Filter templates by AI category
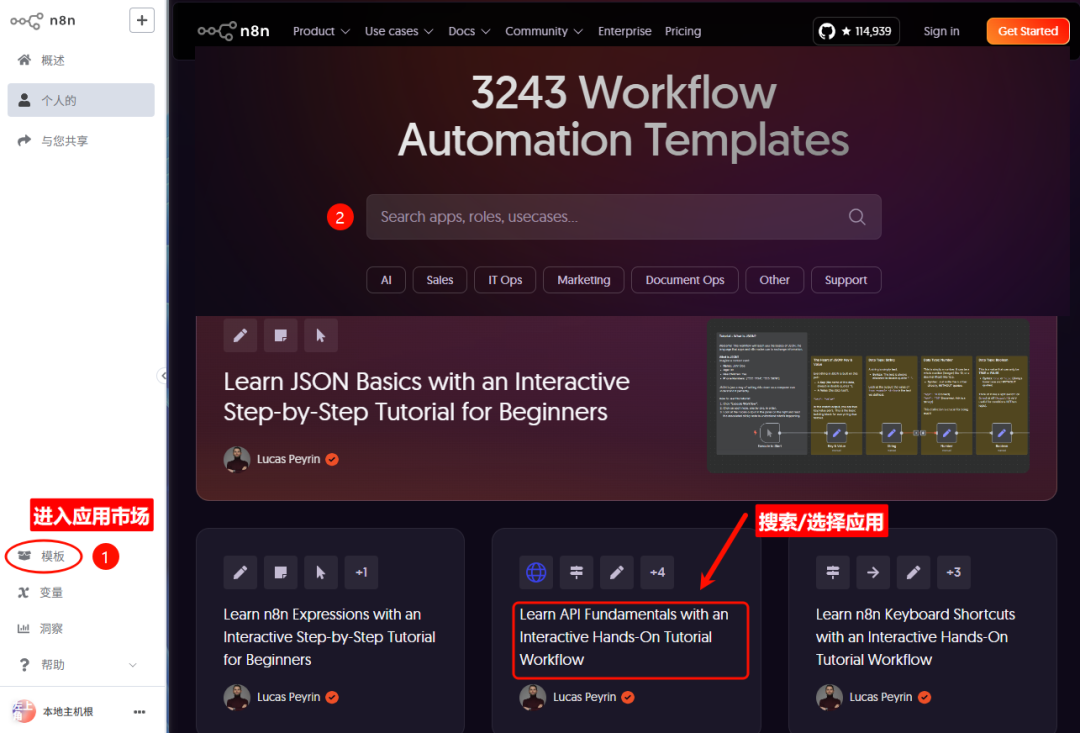This screenshot has height=733, width=1080. [x=386, y=280]
